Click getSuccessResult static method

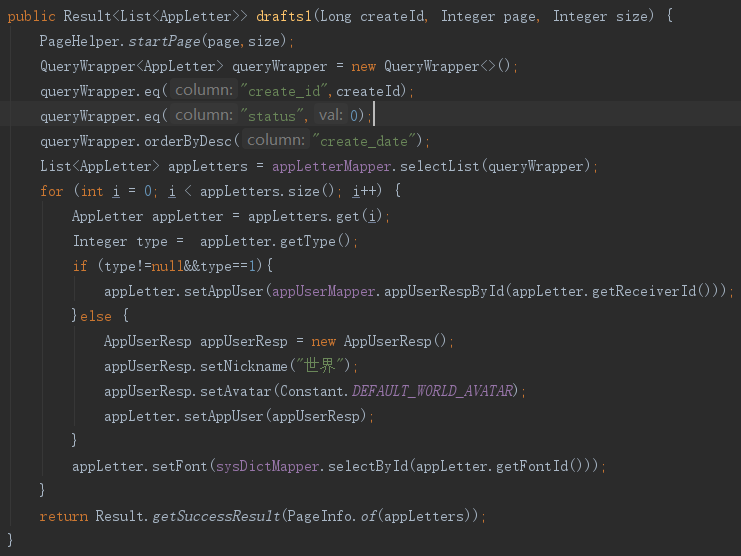tap(216, 517)
